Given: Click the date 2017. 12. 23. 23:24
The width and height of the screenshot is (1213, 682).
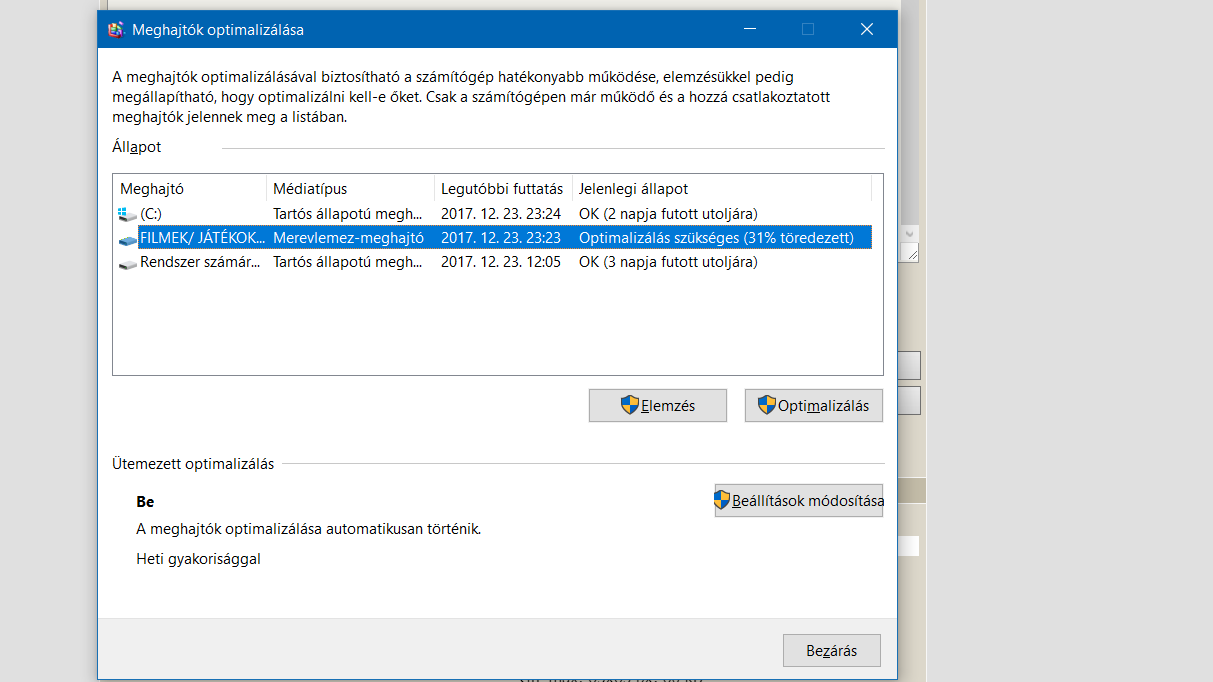Looking at the screenshot, I should click(x=501, y=213).
